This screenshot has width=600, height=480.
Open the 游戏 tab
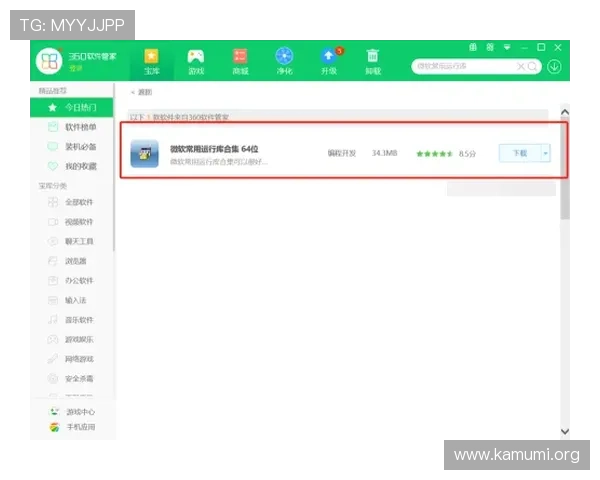196,62
